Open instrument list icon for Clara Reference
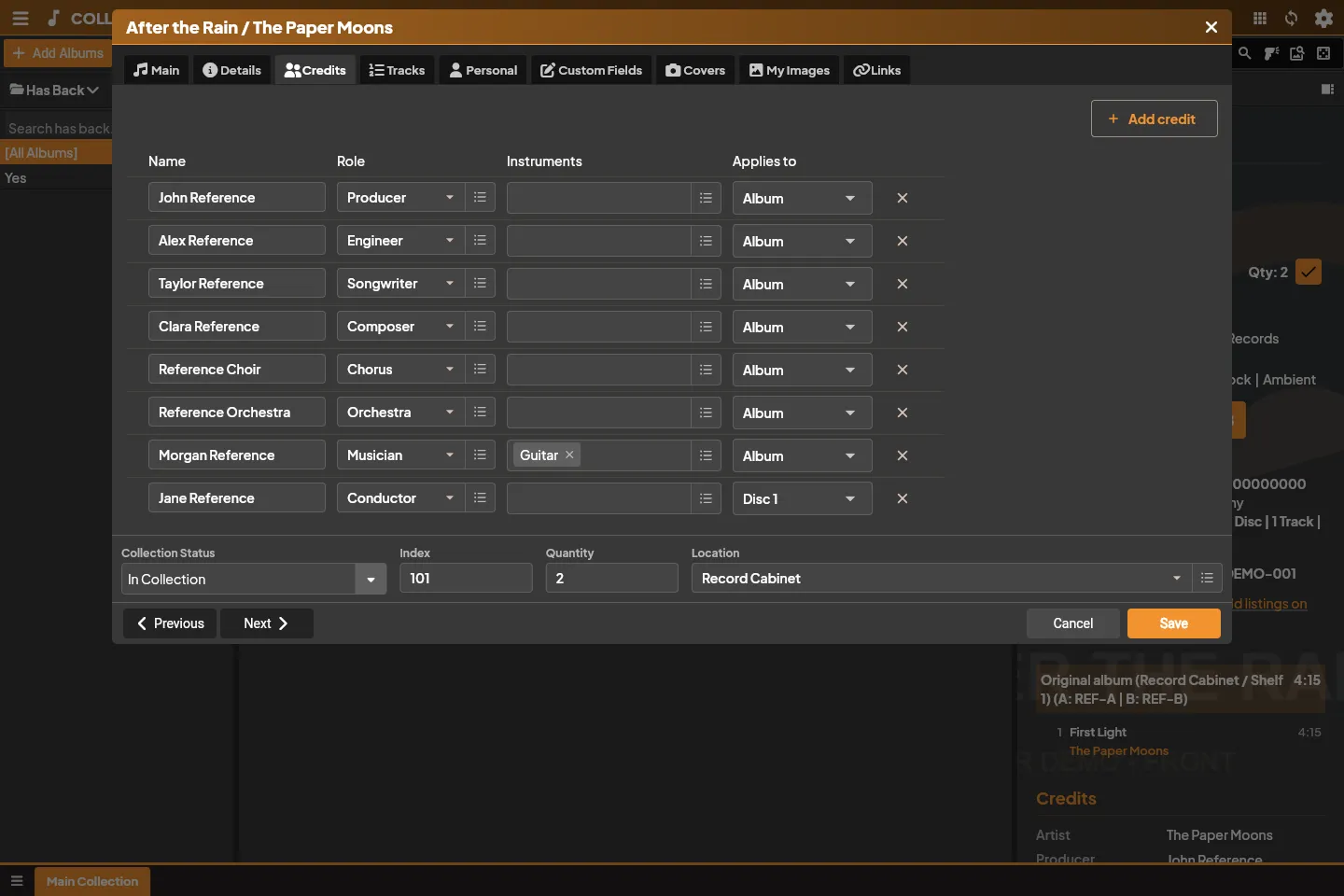The height and width of the screenshot is (896, 1344). pyautogui.click(x=706, y=327)
